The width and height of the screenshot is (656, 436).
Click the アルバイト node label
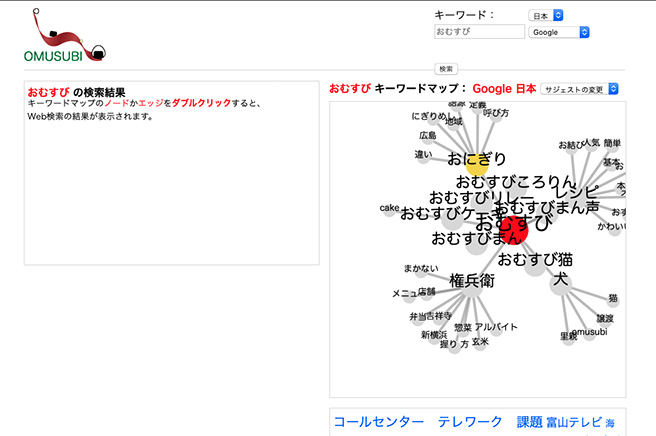pyautogui.click(x=496, y=327)
